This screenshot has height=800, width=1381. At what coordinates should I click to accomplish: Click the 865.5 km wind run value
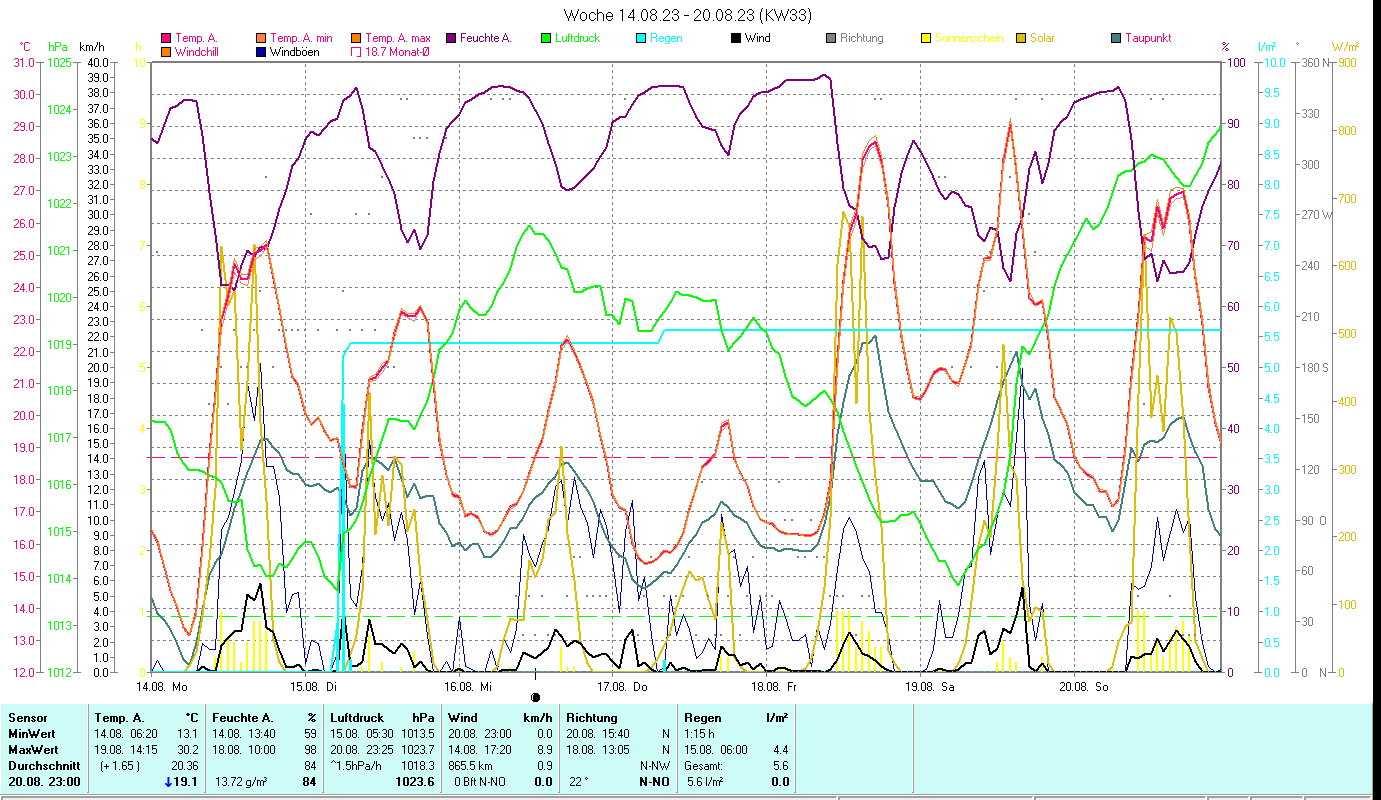click(472, 766)
